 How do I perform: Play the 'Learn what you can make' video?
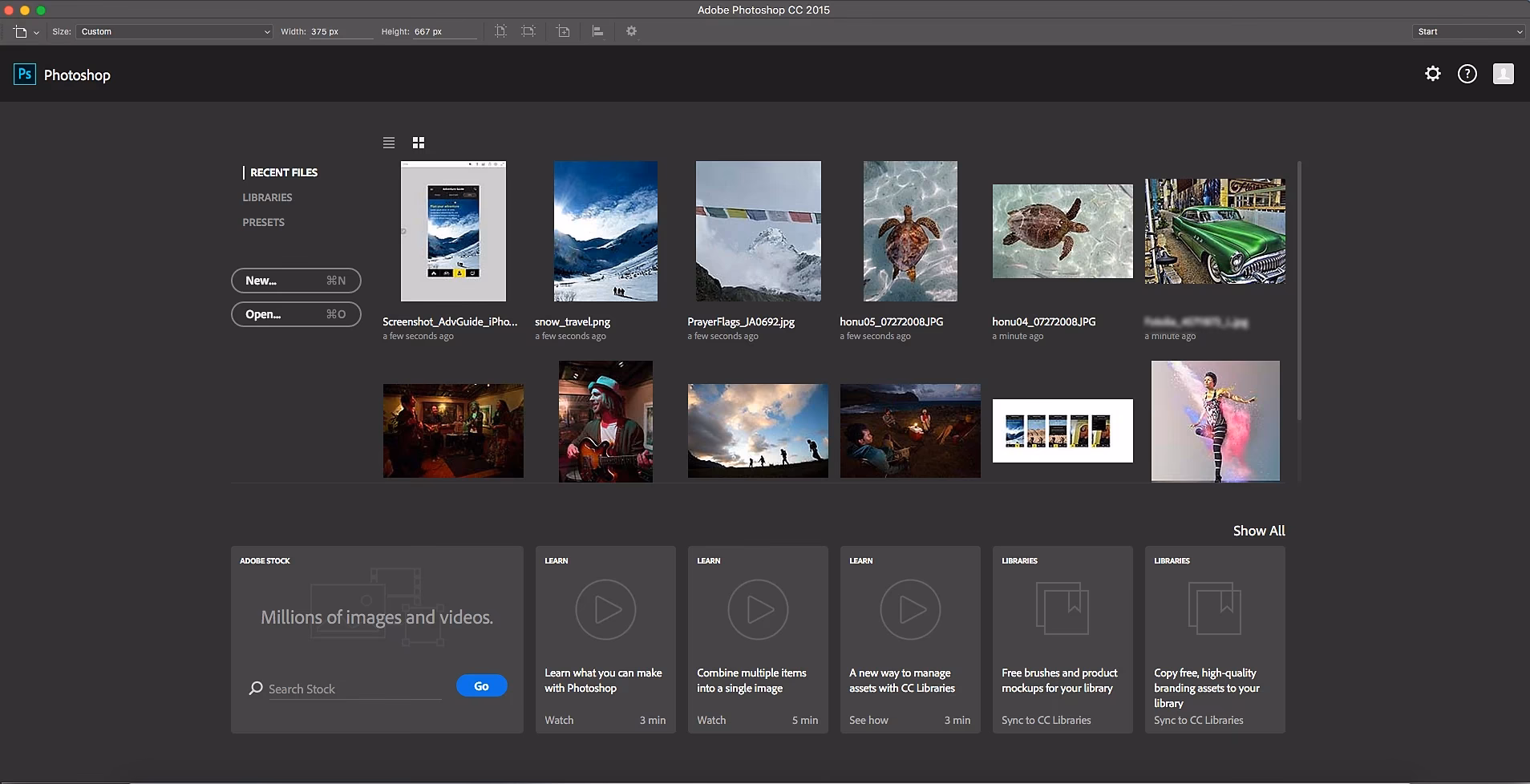[x=605, y=609]
